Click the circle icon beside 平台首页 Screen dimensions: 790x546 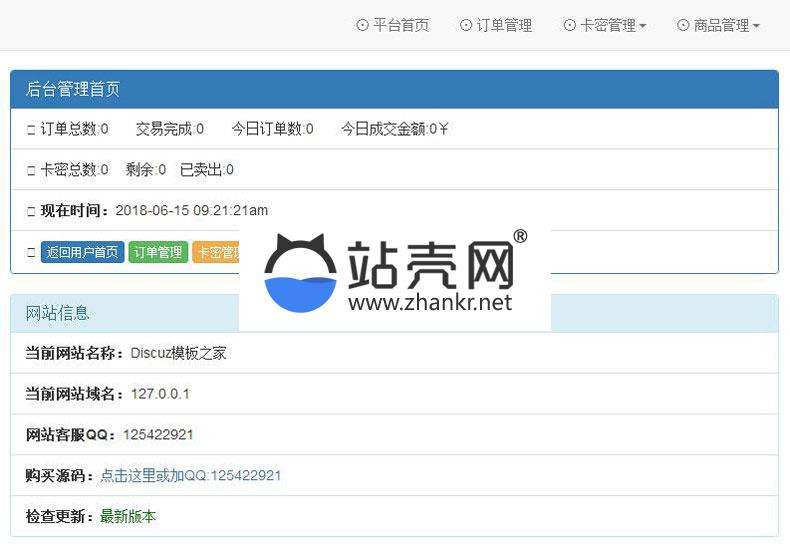click(362, 26)
